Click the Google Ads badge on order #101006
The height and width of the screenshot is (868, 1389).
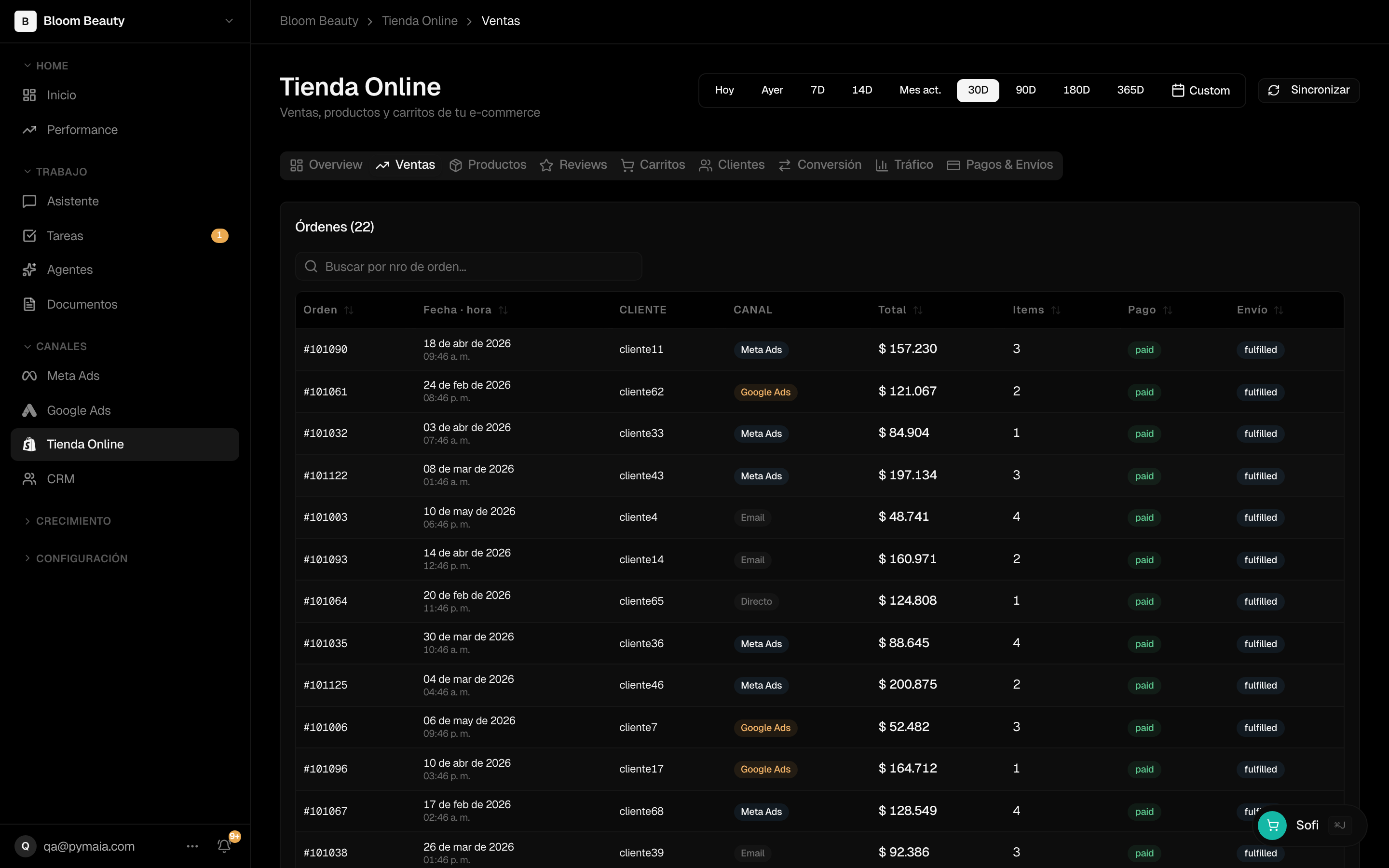765,728
